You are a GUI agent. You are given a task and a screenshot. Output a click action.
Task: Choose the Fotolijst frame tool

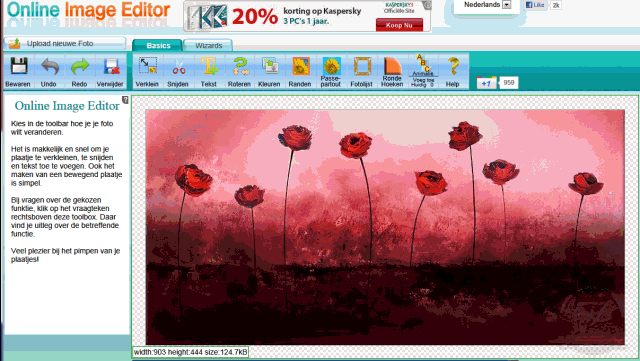point(362,66)
